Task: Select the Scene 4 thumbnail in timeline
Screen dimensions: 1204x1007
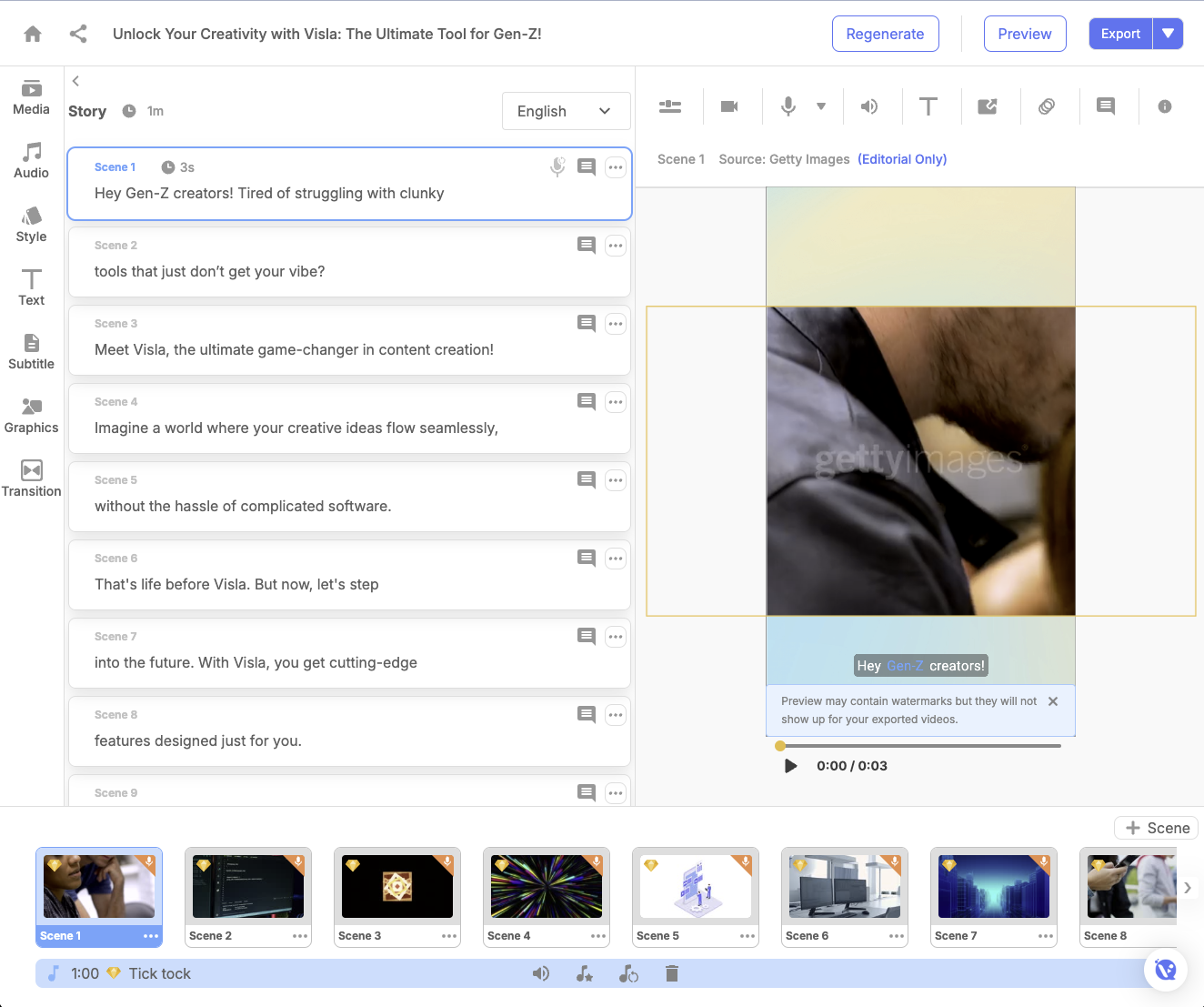Action: click(x=547, y=887)
